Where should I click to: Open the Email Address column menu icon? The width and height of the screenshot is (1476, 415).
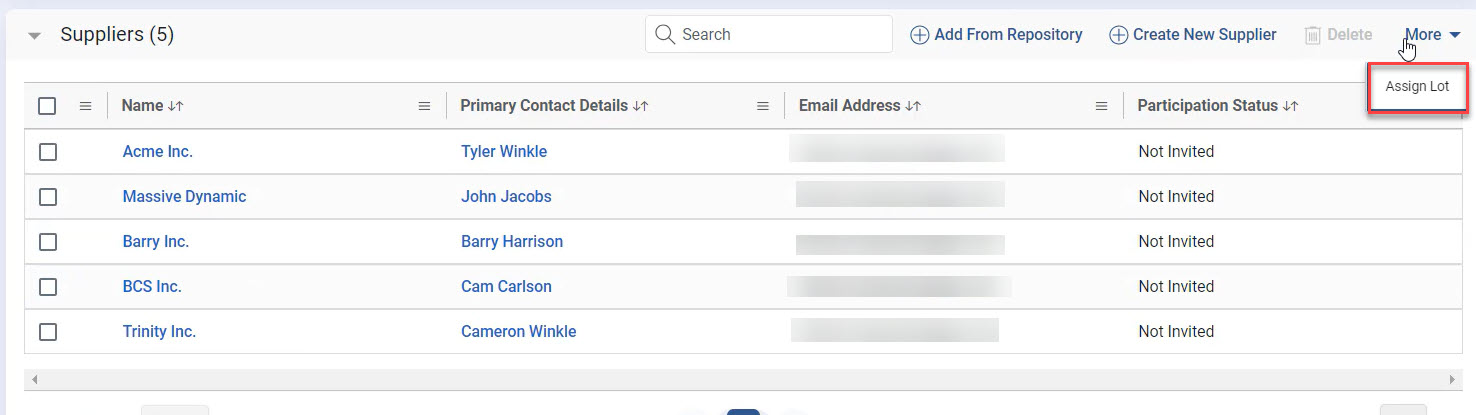(1101, 106)
